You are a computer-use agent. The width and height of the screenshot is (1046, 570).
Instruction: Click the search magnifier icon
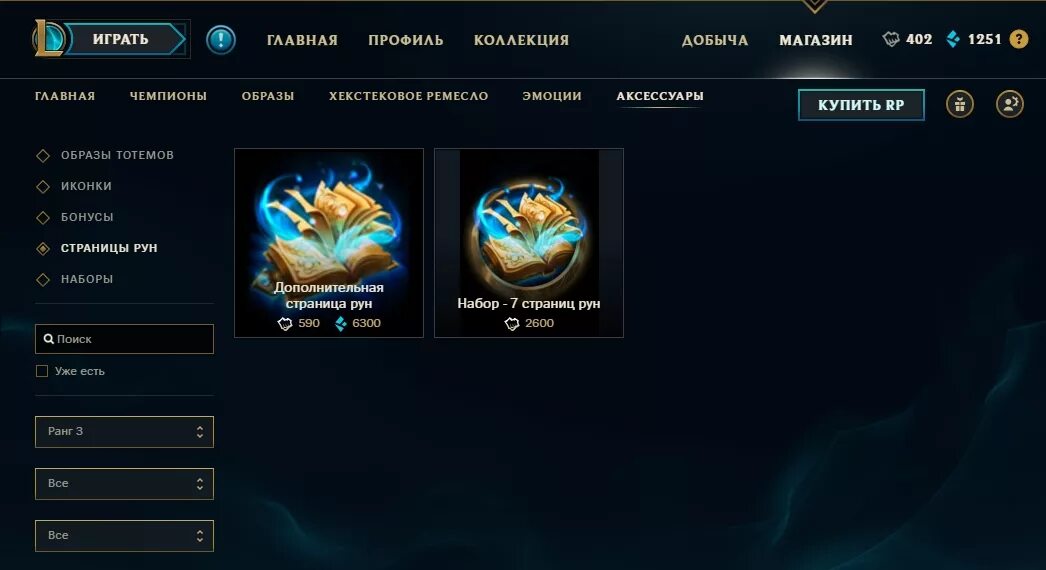coord(49,339)
